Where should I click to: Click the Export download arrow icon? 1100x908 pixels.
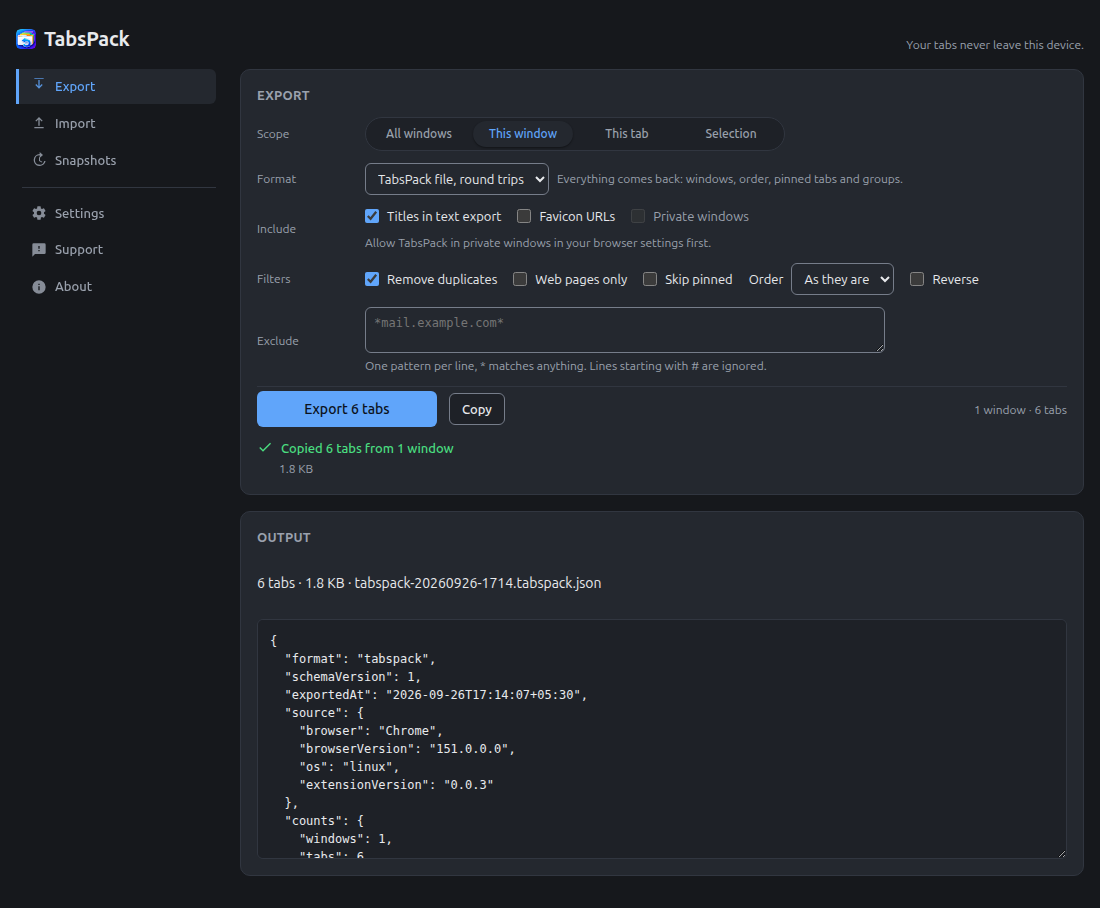click(39, 84)
